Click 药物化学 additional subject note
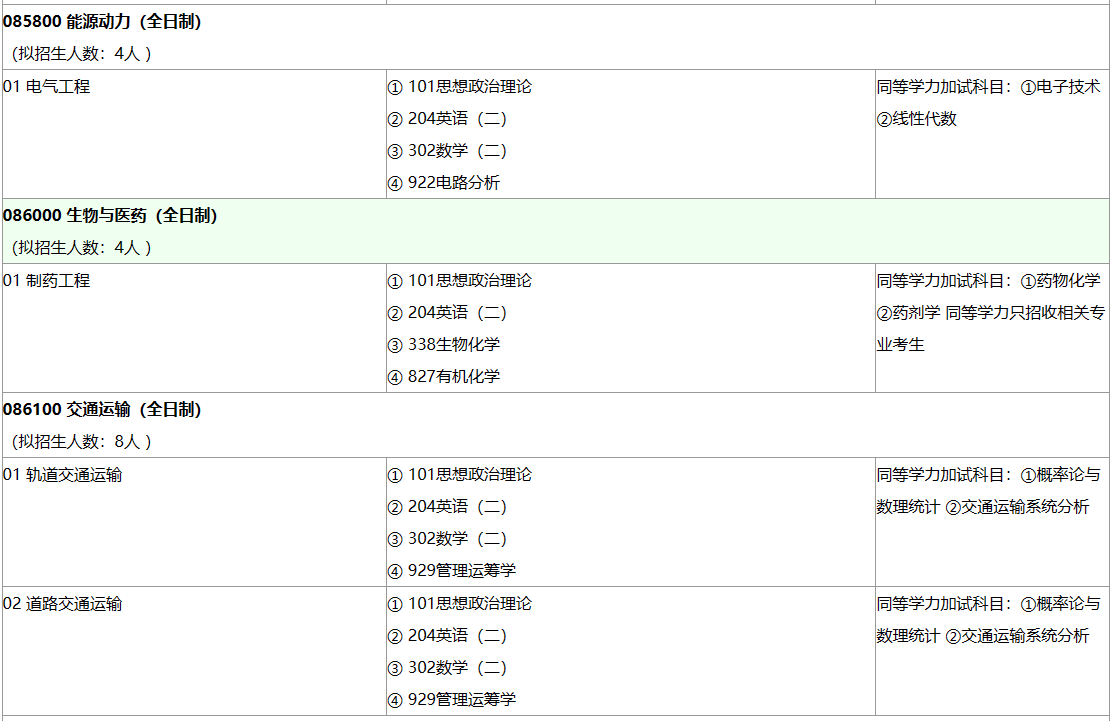 point(1067,281)
